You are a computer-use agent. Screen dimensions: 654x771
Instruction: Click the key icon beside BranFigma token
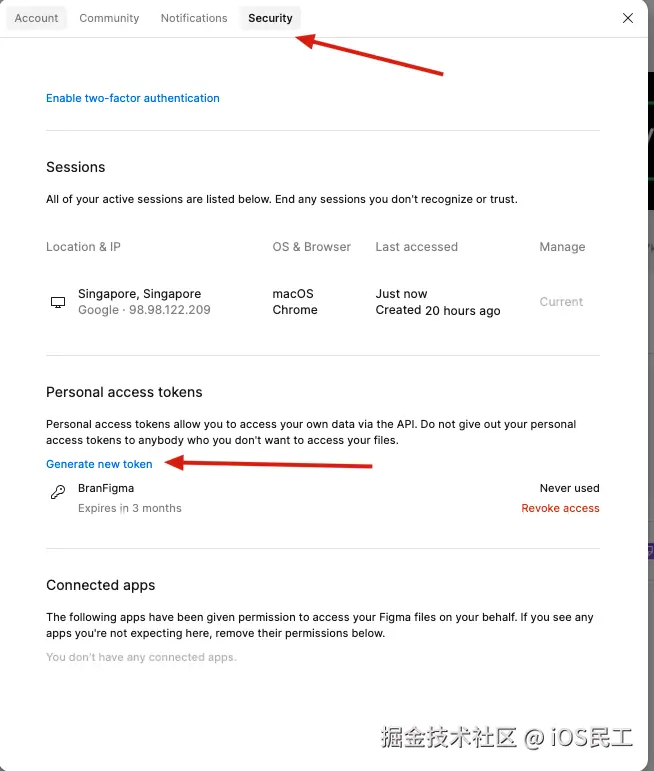pos(58,492)
